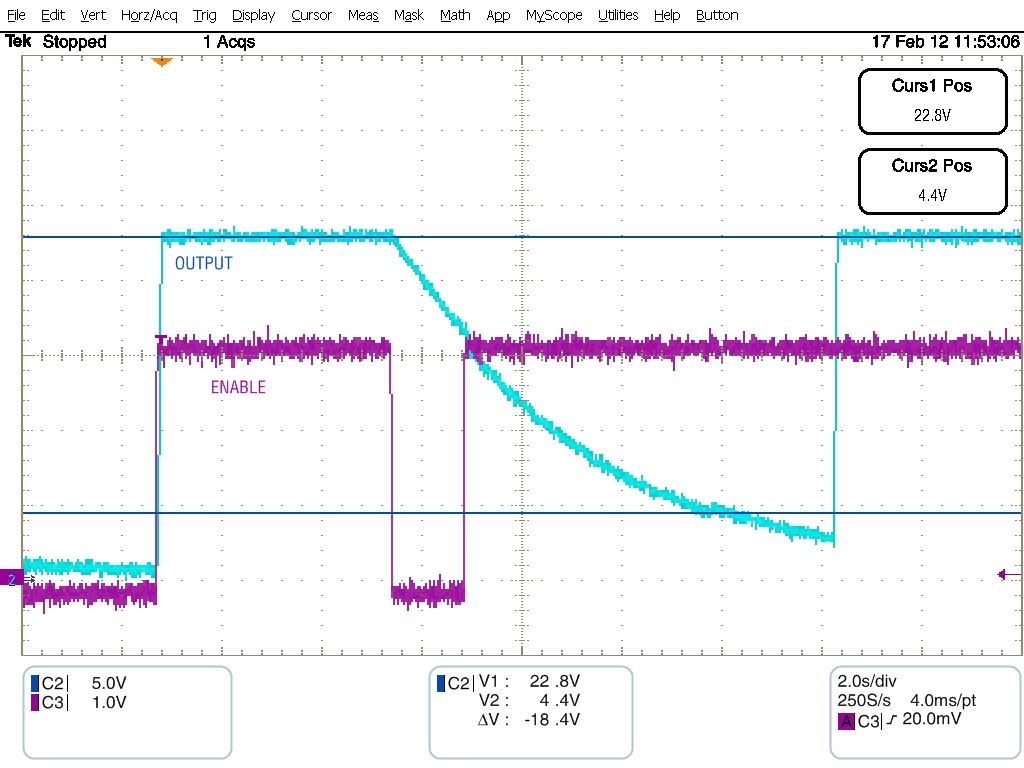
Task: Click the C3 1.0V vertical scale readout
Action: click(108, 703)
